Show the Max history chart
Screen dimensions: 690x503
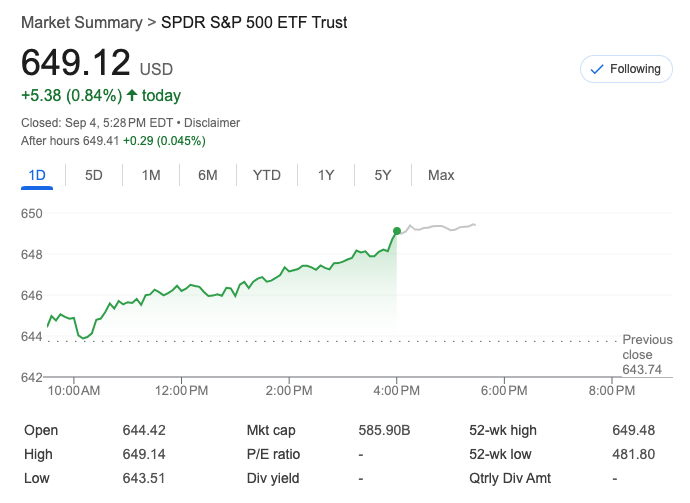point(441,175)
